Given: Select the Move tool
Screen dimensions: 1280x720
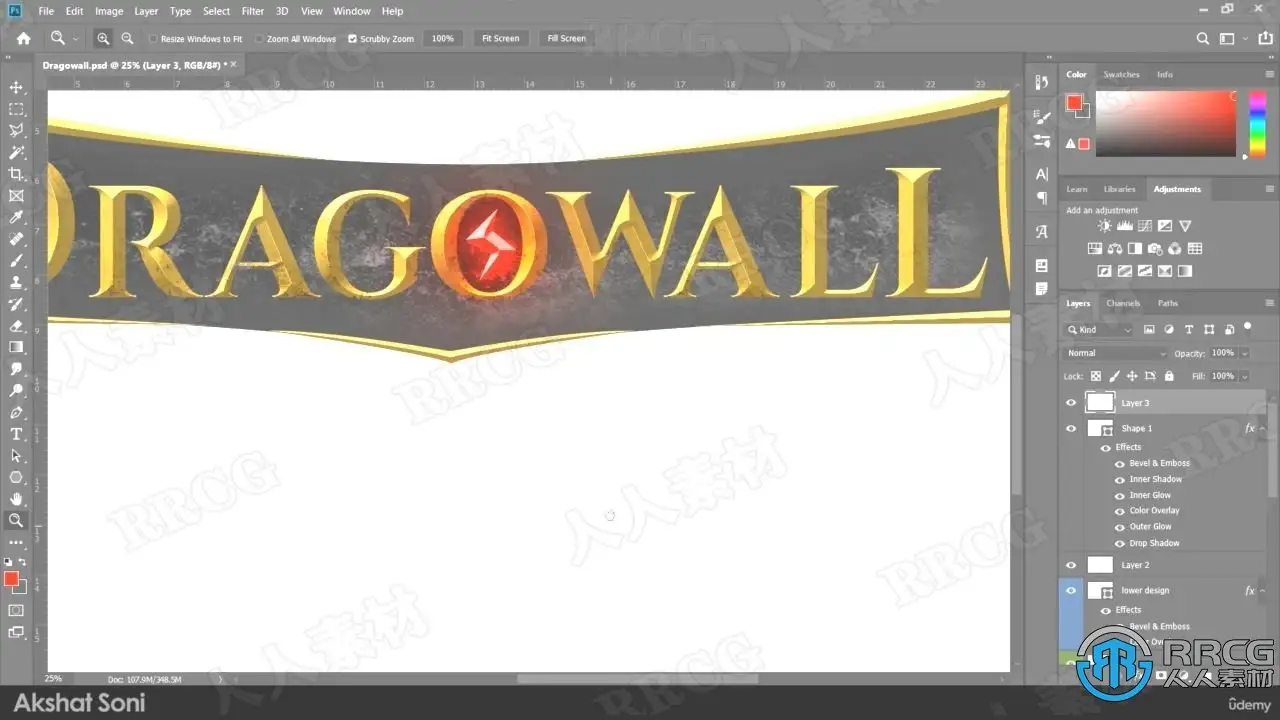Looking at the screenshot, I should 16,88.
